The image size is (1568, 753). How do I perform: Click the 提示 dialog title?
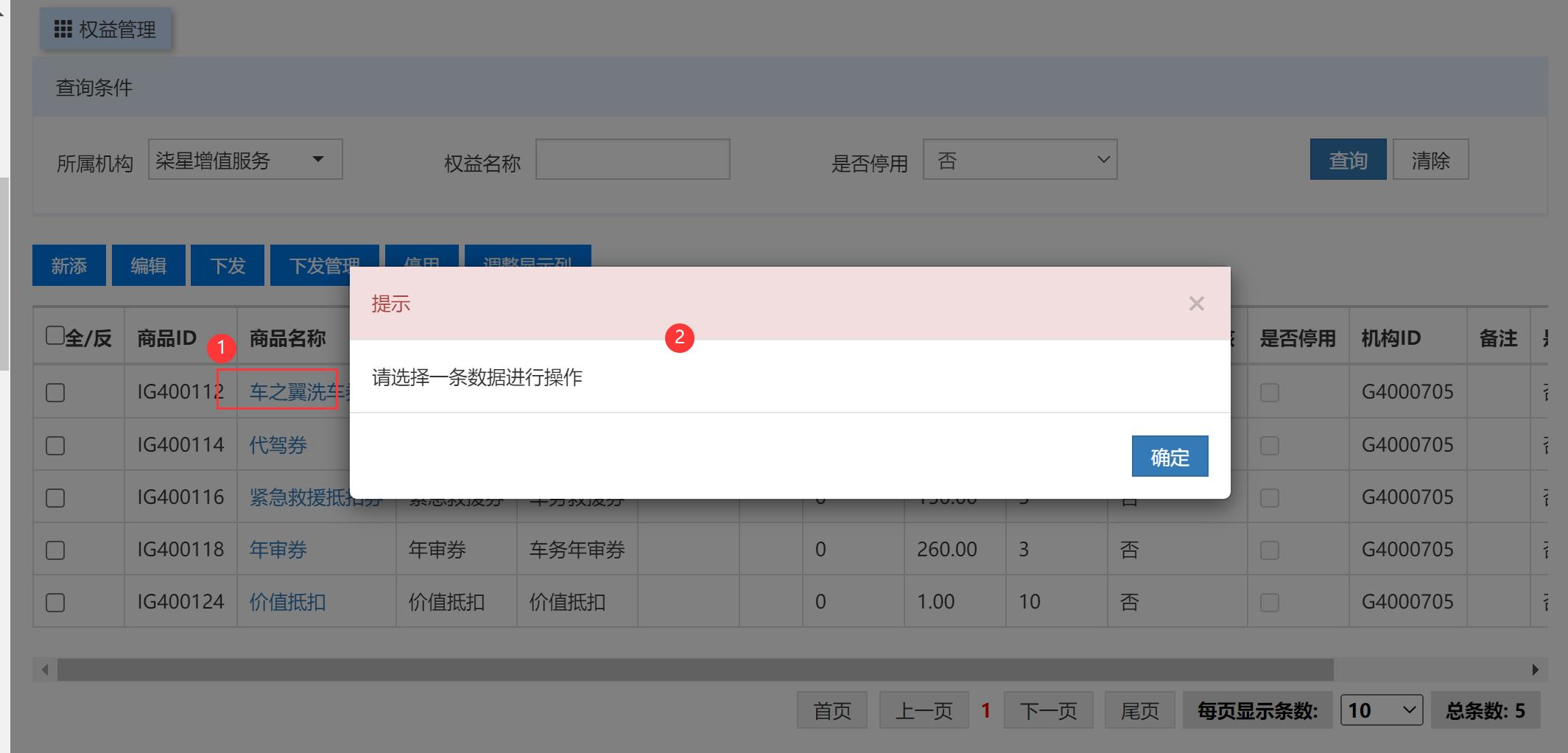[x=391, y=304]
